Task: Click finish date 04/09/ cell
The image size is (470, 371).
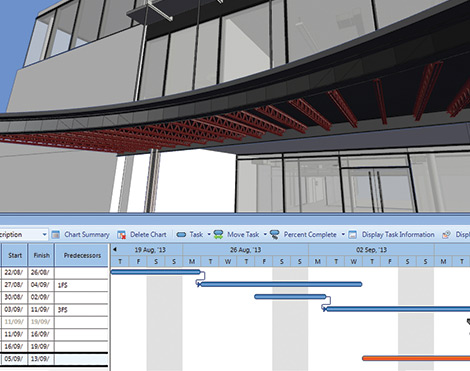Action: (41, 285)
